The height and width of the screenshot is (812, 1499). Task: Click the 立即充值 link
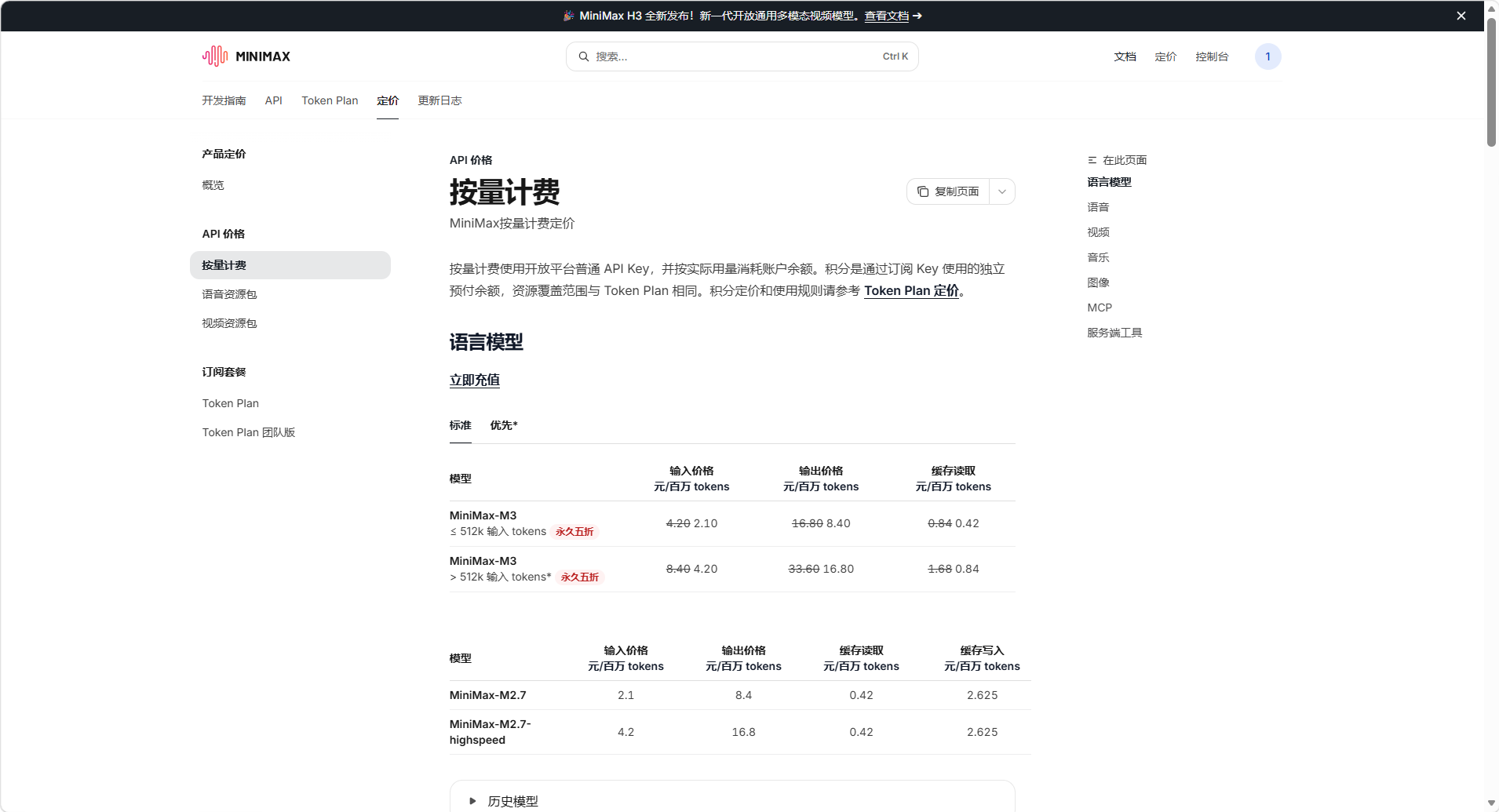pos(475,380)
